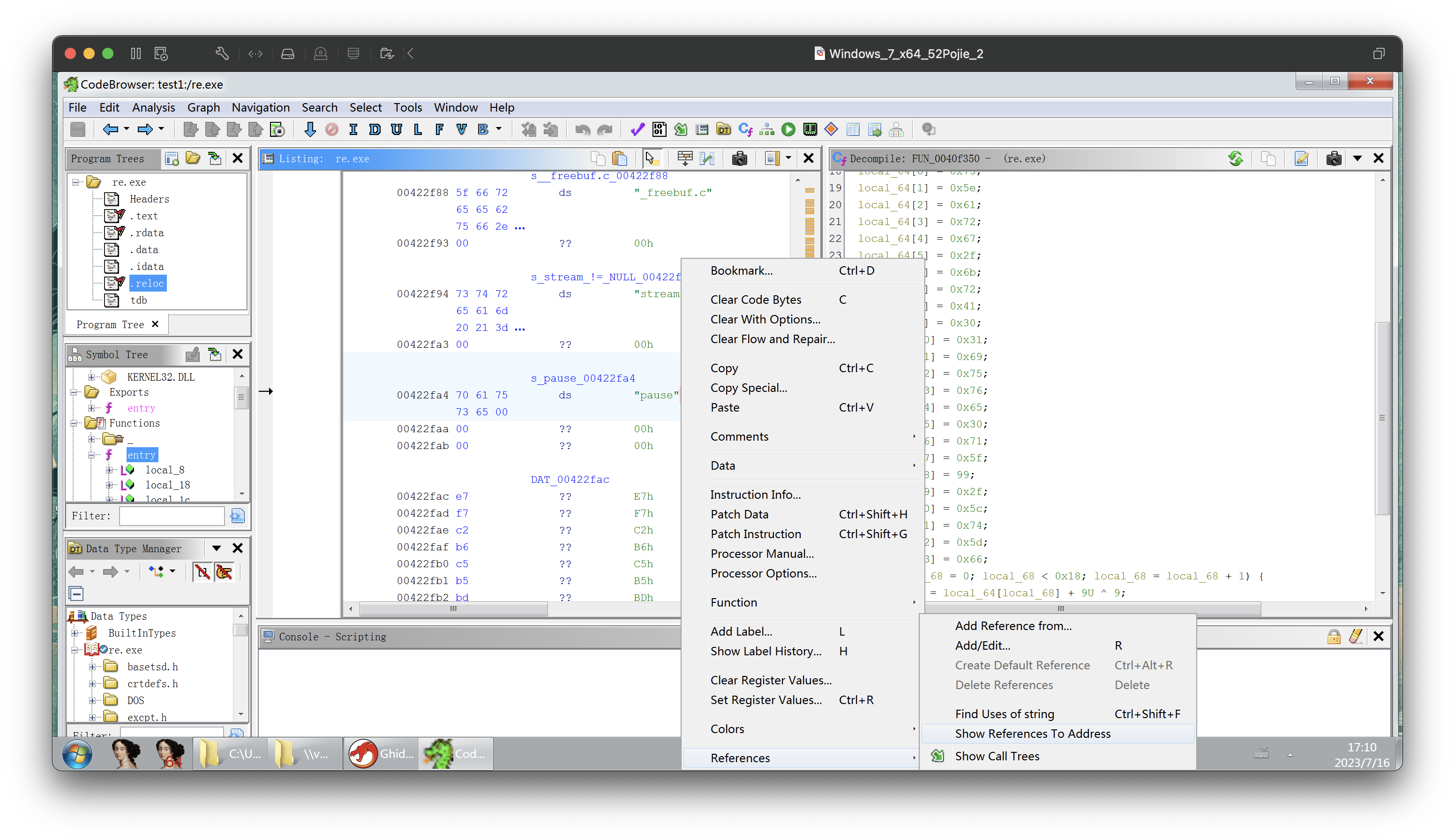Click the down-arrow navigate icon in toolbar
Screen dimensions: 1455x840
click(x=310, y=130)
